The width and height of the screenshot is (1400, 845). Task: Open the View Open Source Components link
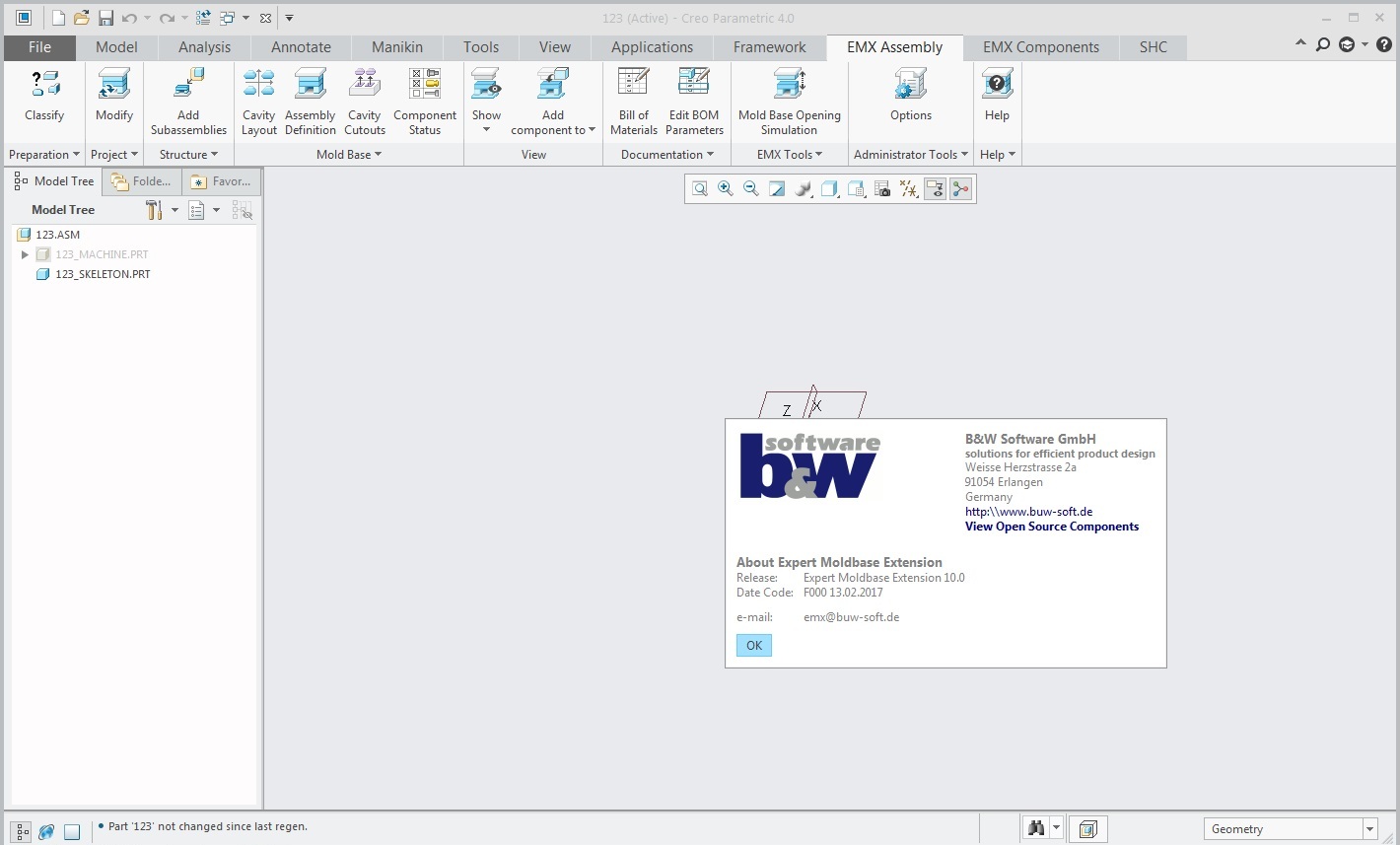point(1051,527)
